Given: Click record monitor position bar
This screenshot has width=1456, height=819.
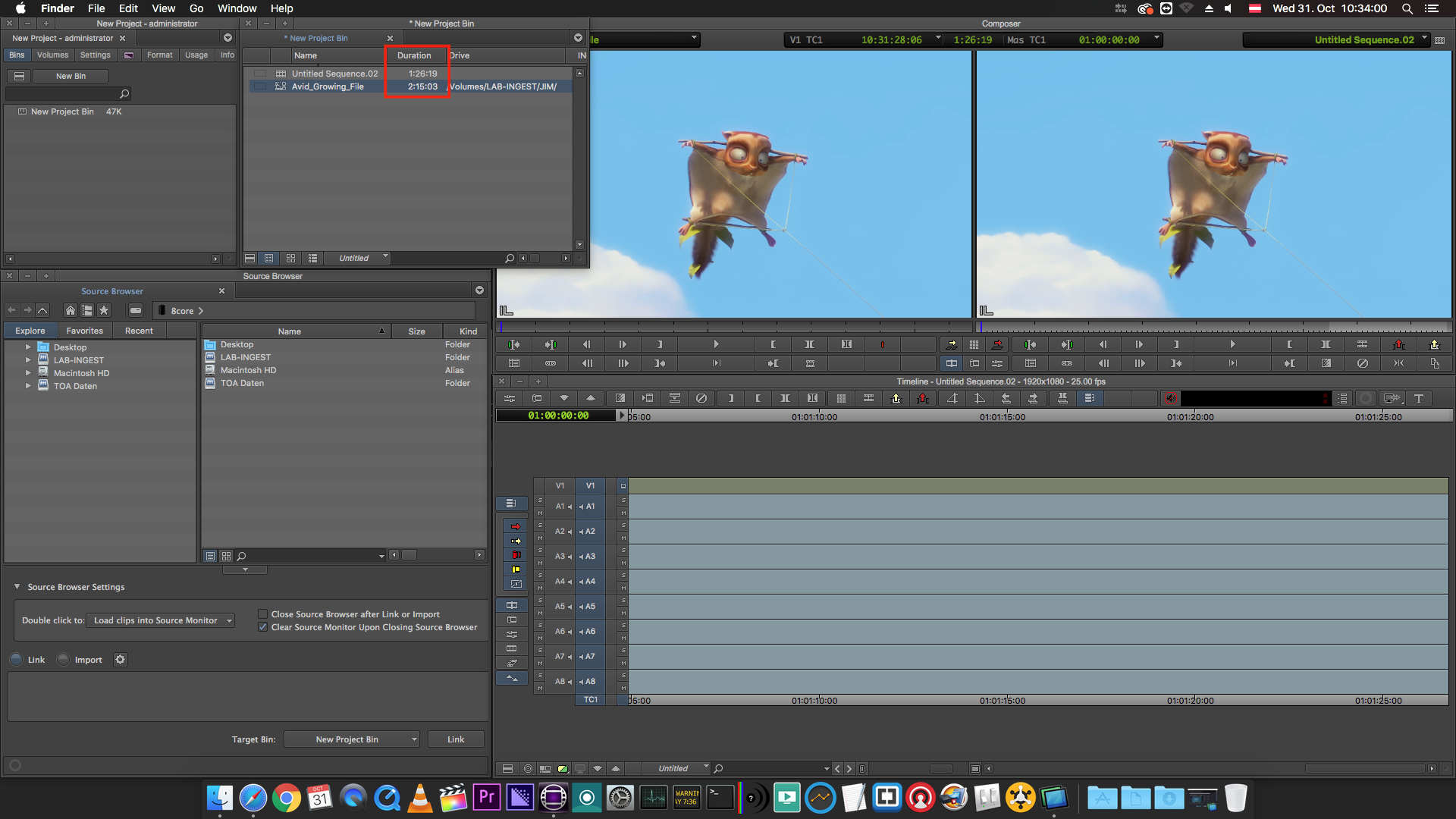Looking at the screenshot, I should coord(1213,327).
